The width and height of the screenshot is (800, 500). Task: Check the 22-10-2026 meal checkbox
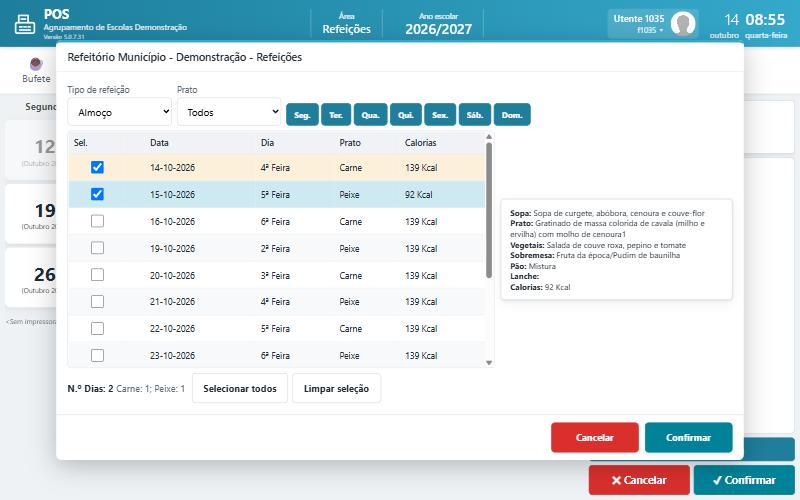(97, 329)
